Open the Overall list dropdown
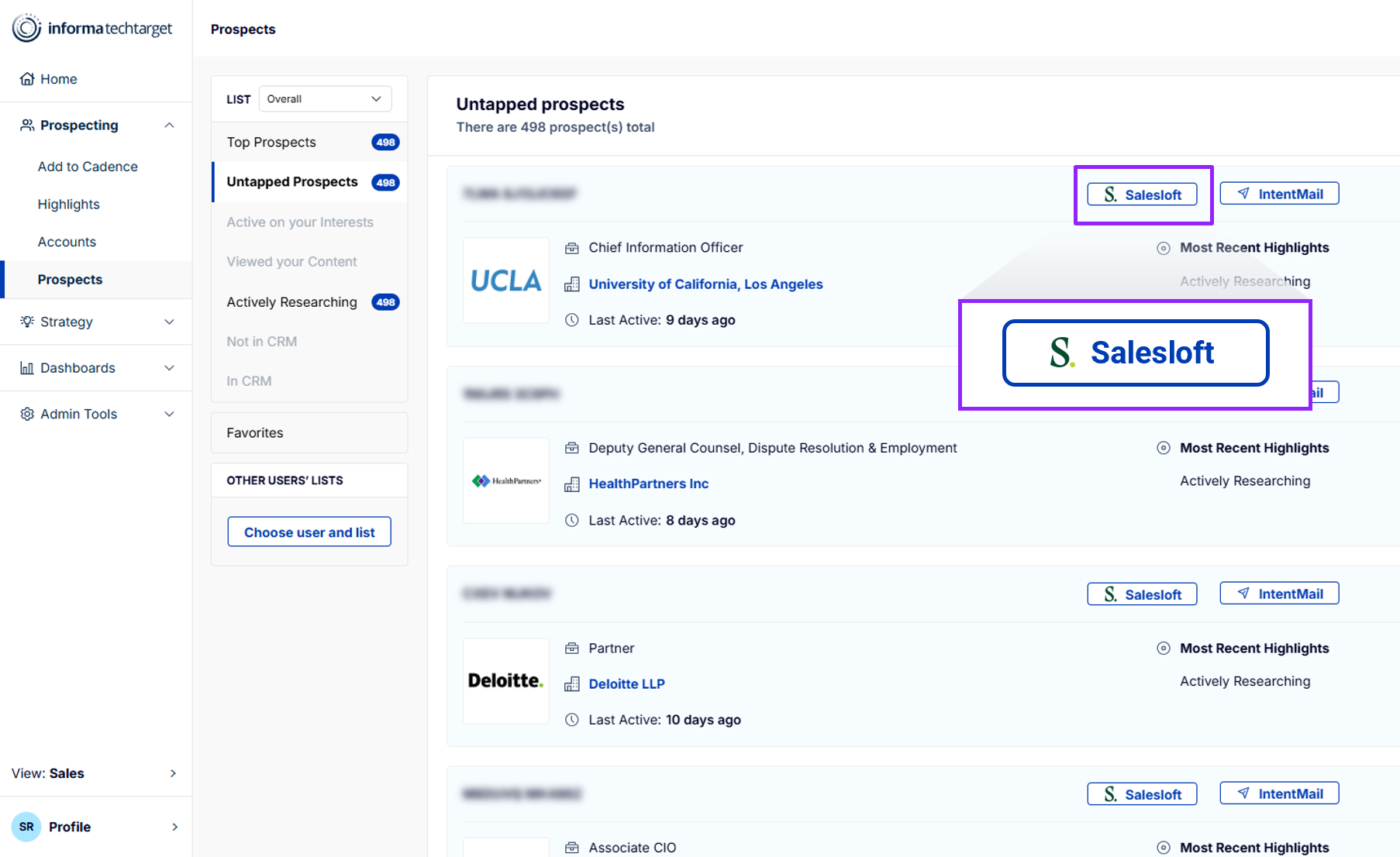Screen dimensions: 1400x857 [x=324, y=99]
